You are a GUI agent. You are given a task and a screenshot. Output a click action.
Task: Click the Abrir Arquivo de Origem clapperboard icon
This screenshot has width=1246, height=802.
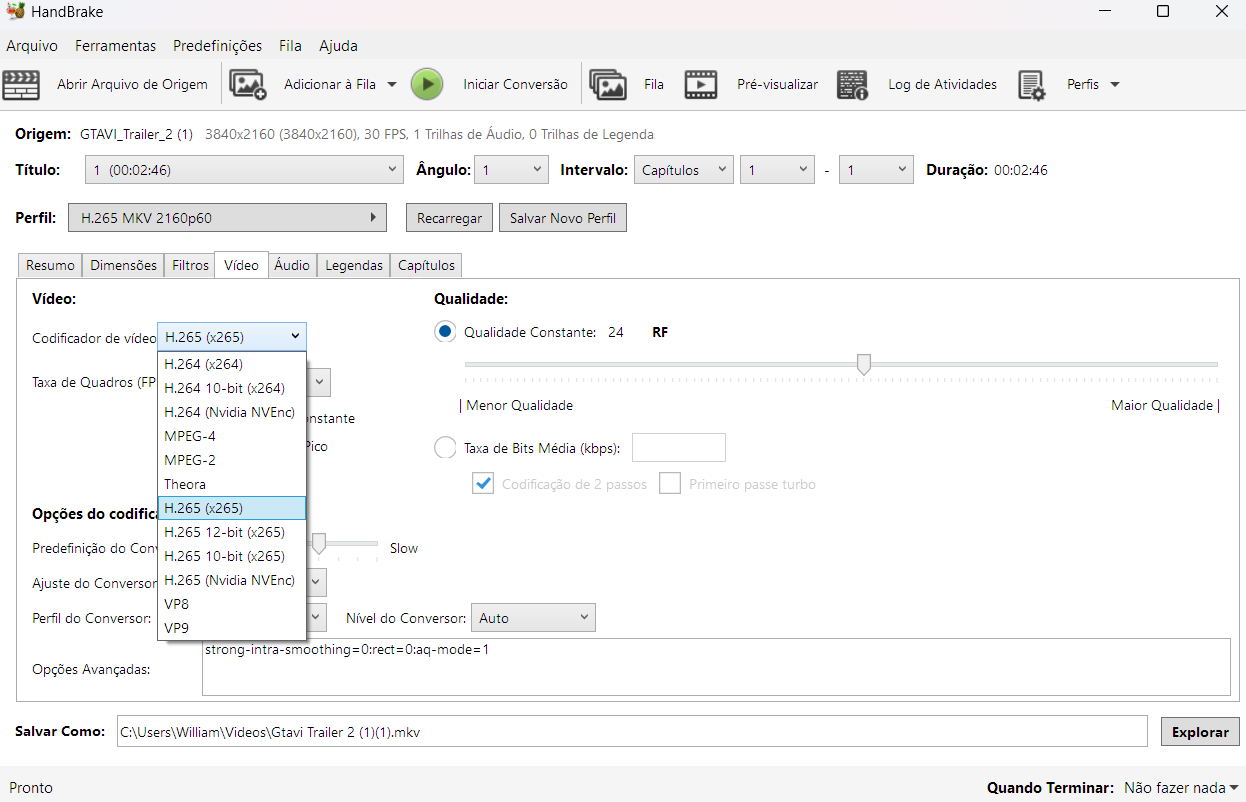(21, 85)
